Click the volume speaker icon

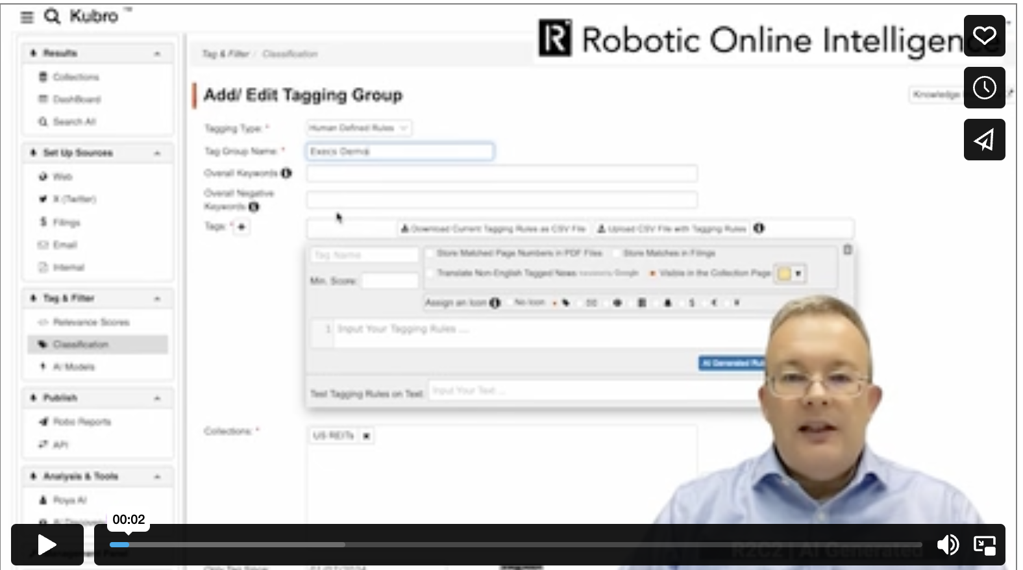tap(947, 545)
